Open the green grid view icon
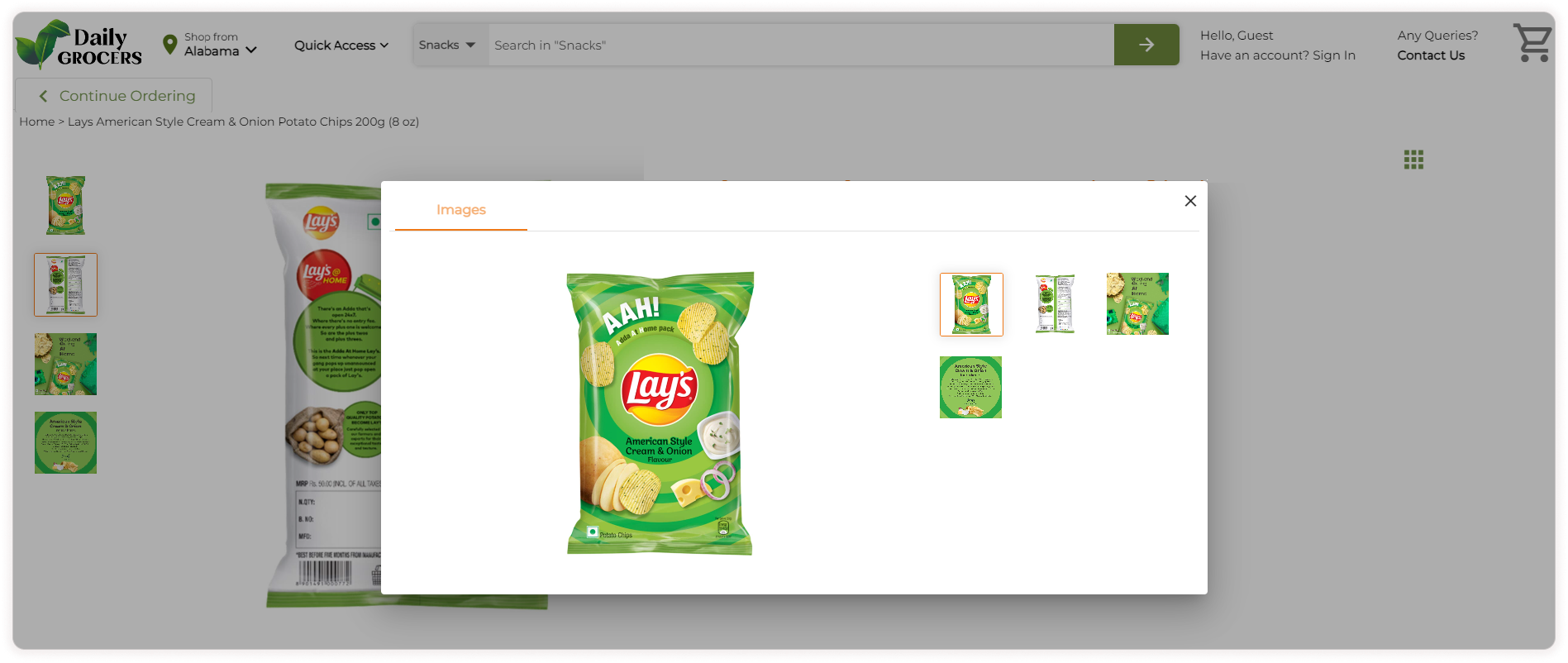Viewport: 1568px width, 663px height. click(x=1413, y=160)
